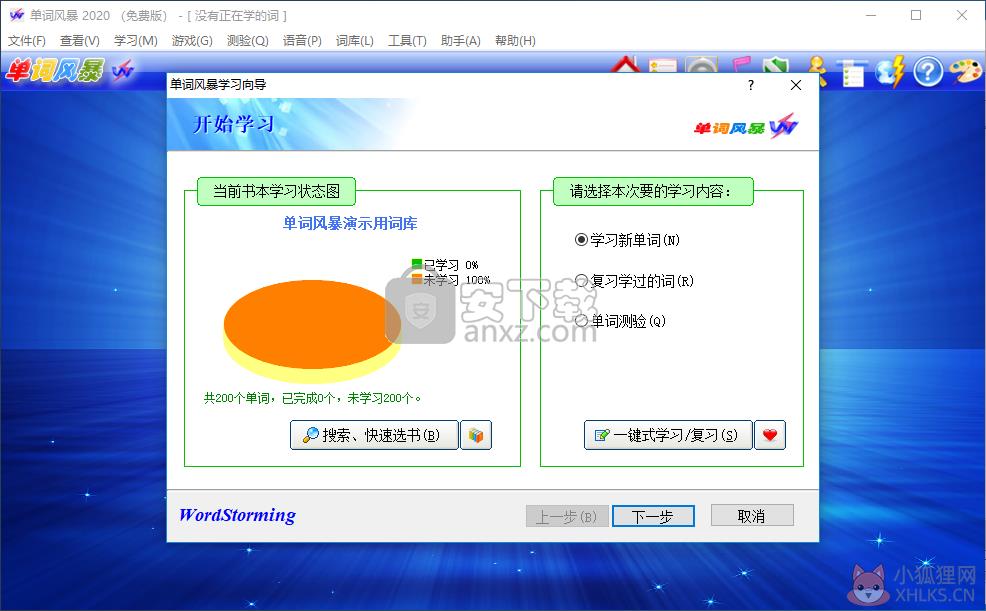Click the disabled 上一步(B) button
The height and width of the screenshot is (611, 986).
point(567,516)
